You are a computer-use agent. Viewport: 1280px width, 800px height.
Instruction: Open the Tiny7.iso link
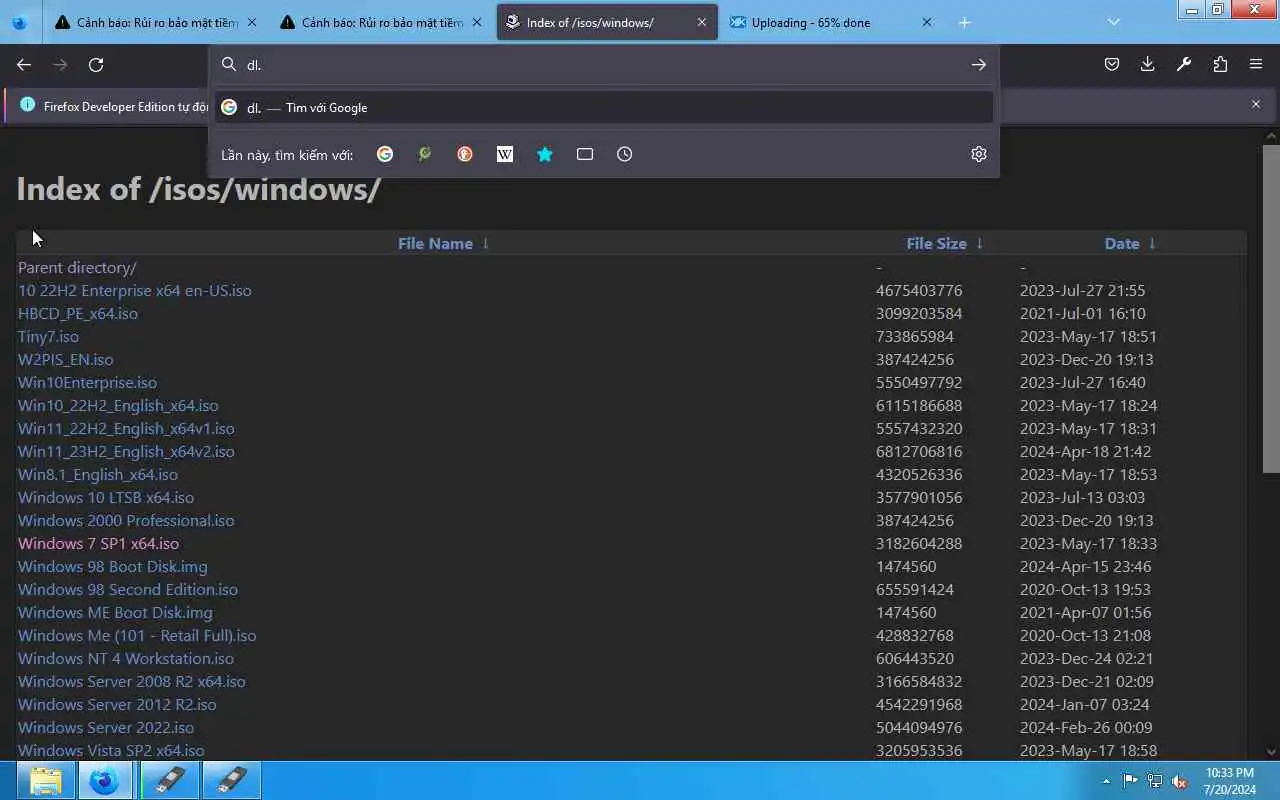click(x=48, y=337)
